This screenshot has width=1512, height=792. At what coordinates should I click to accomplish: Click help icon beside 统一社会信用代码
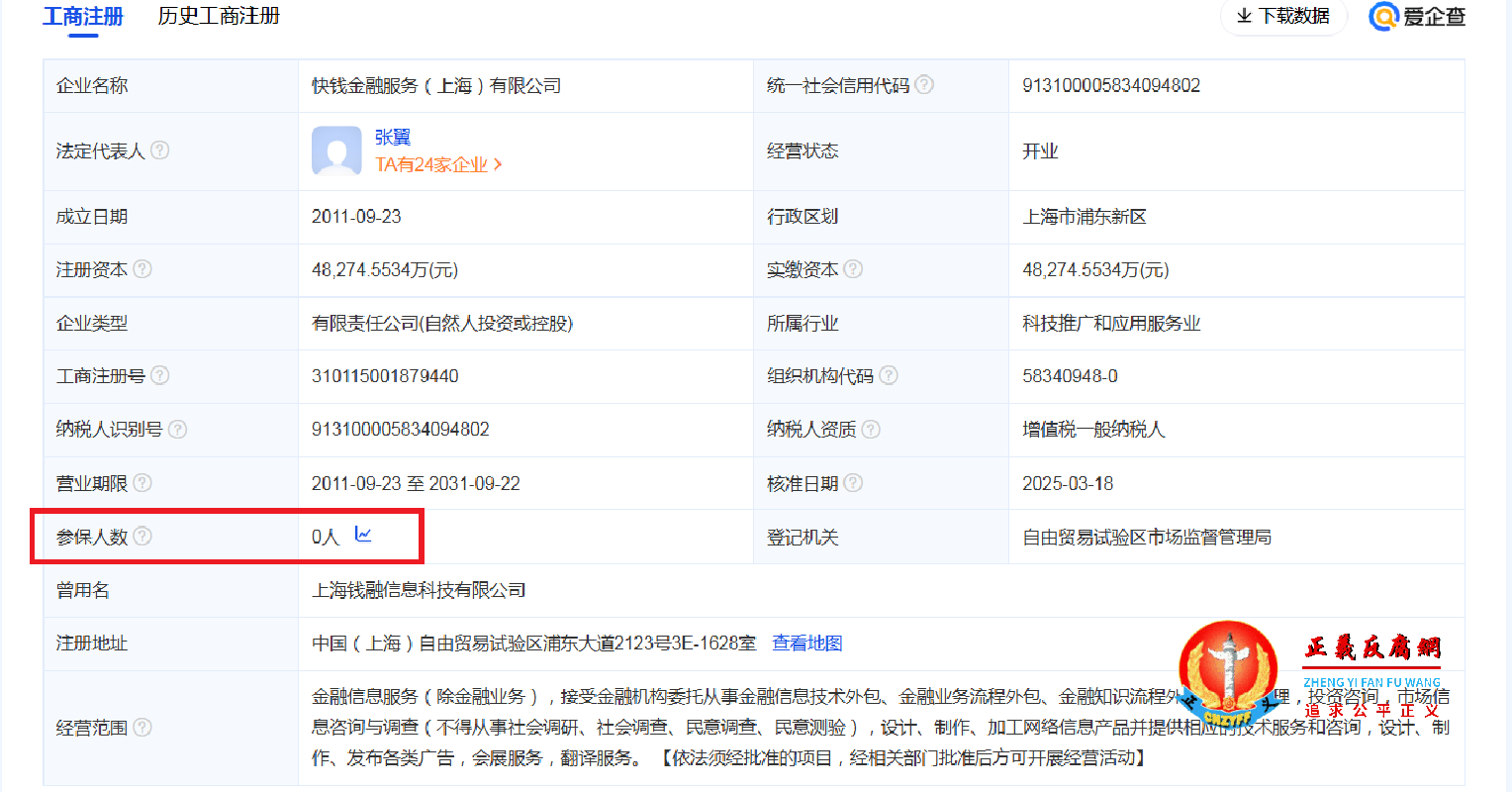925,85
